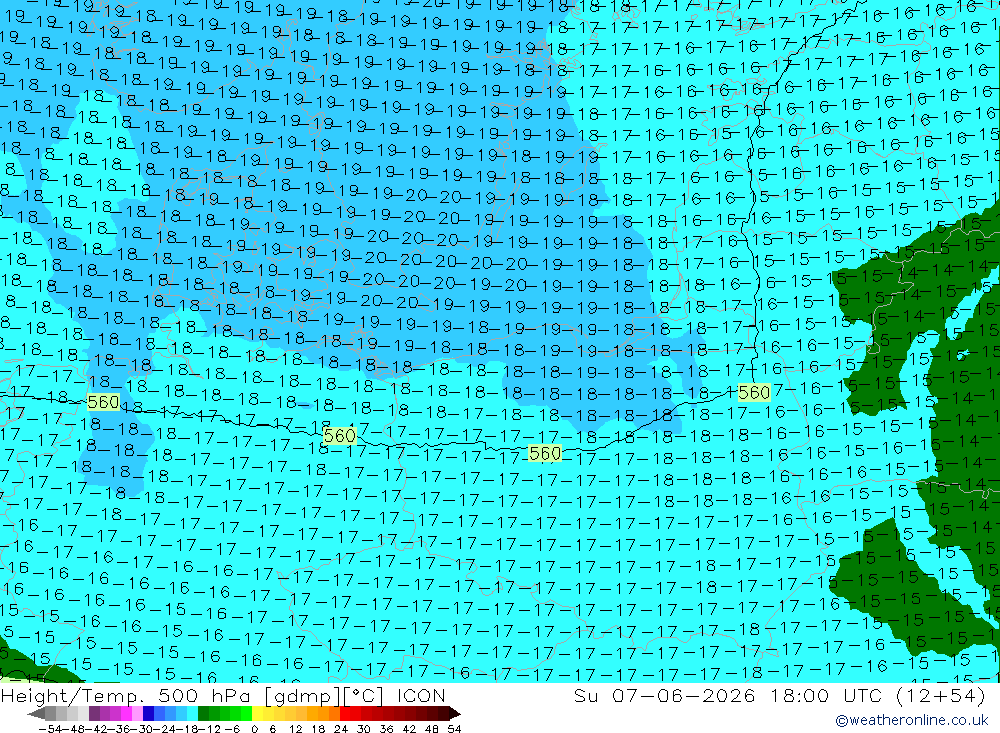Click the 'ICON' model name in the title
This screenshot has height=733, width=1000.
[x=421, y=695]
